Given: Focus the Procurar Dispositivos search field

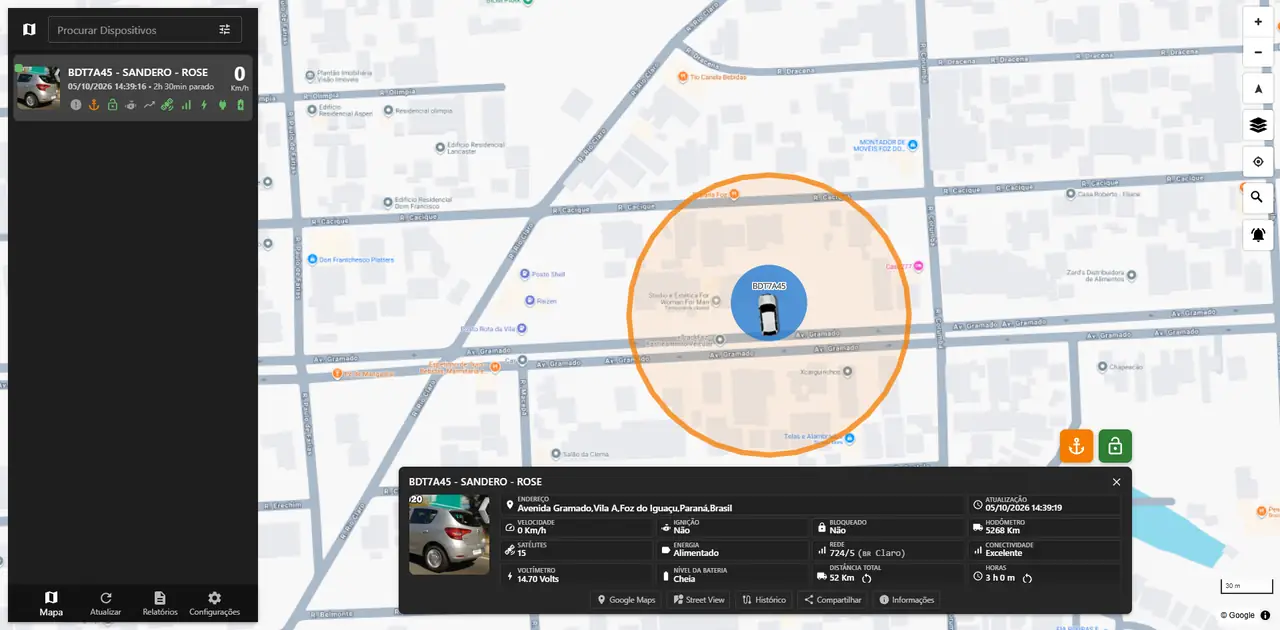Looking at the screenshot, I should click(133, 30).
